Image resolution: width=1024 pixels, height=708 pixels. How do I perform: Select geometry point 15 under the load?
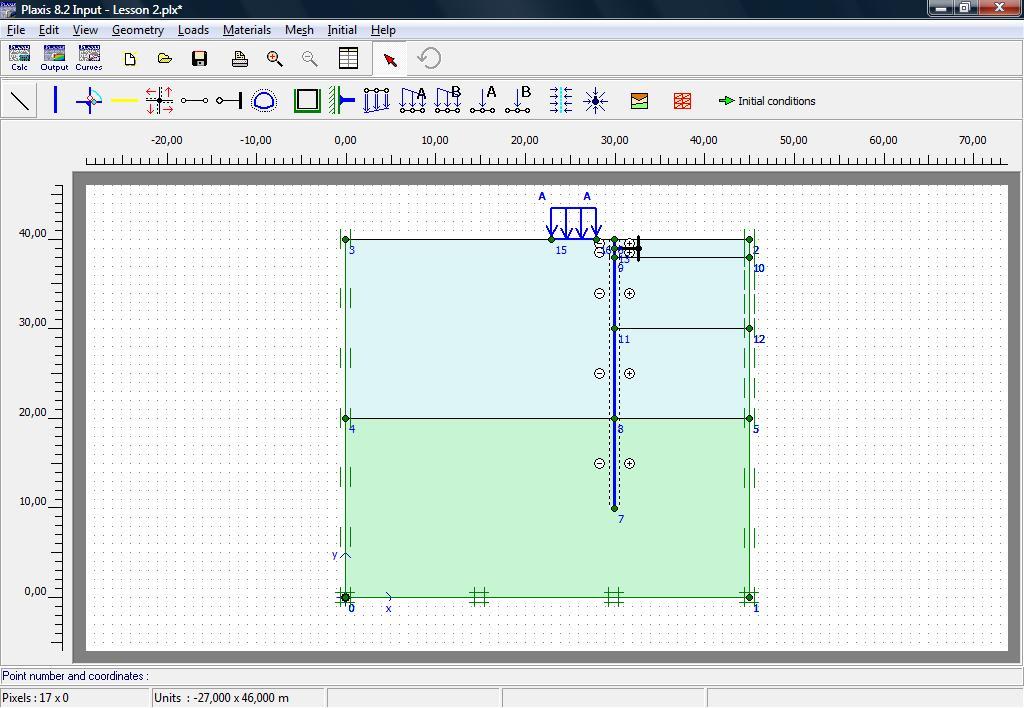point(551,240)
